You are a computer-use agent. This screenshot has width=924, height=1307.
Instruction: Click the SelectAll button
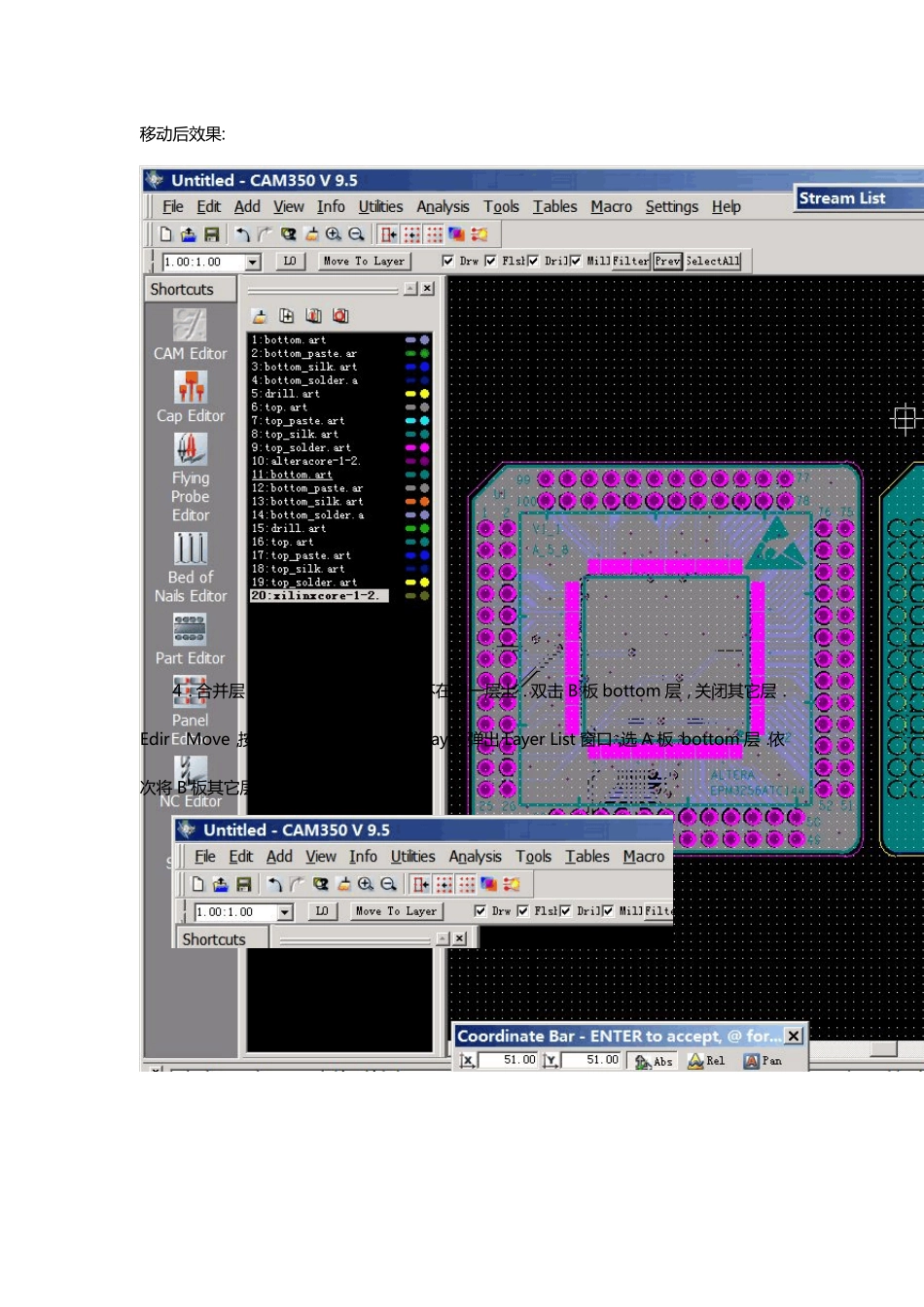coord(713,261)
